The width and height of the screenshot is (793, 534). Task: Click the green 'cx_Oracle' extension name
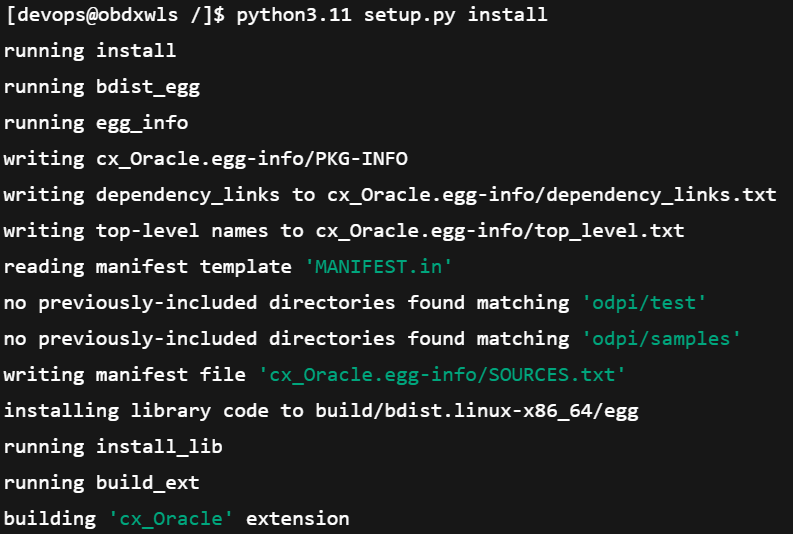click(x=171, y=518)
